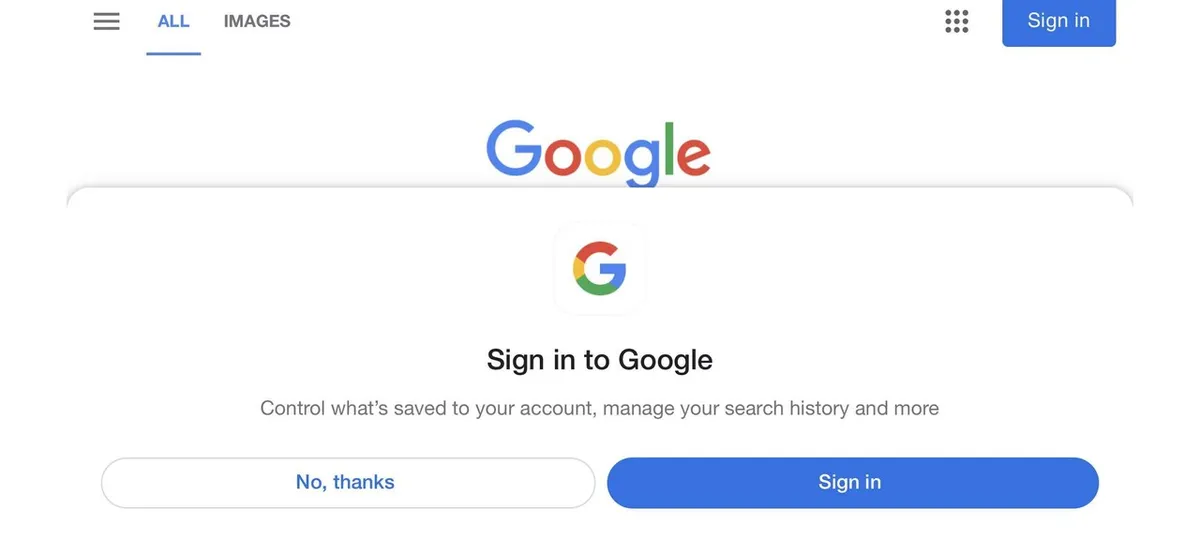The image size is (1200, 554).
Task: Click the top-right Sign in button
Action: (x=1058, y=21)
